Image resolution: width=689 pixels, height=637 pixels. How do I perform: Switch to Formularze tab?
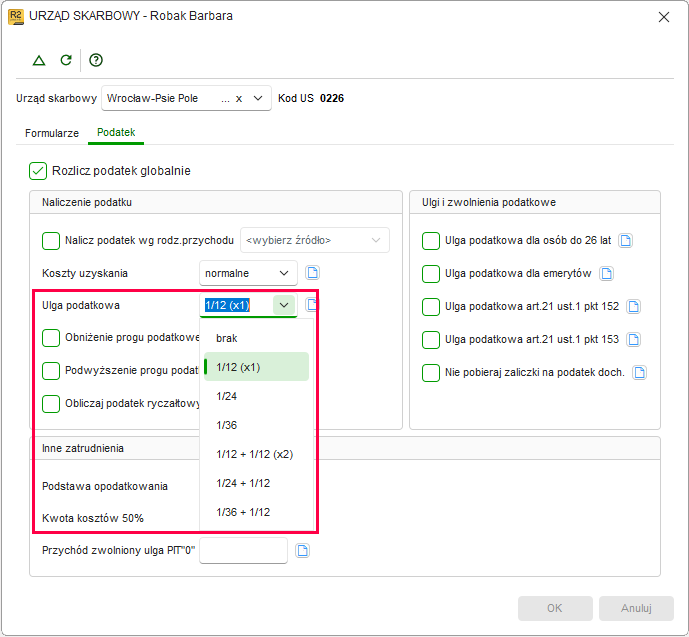pos(52,133)
